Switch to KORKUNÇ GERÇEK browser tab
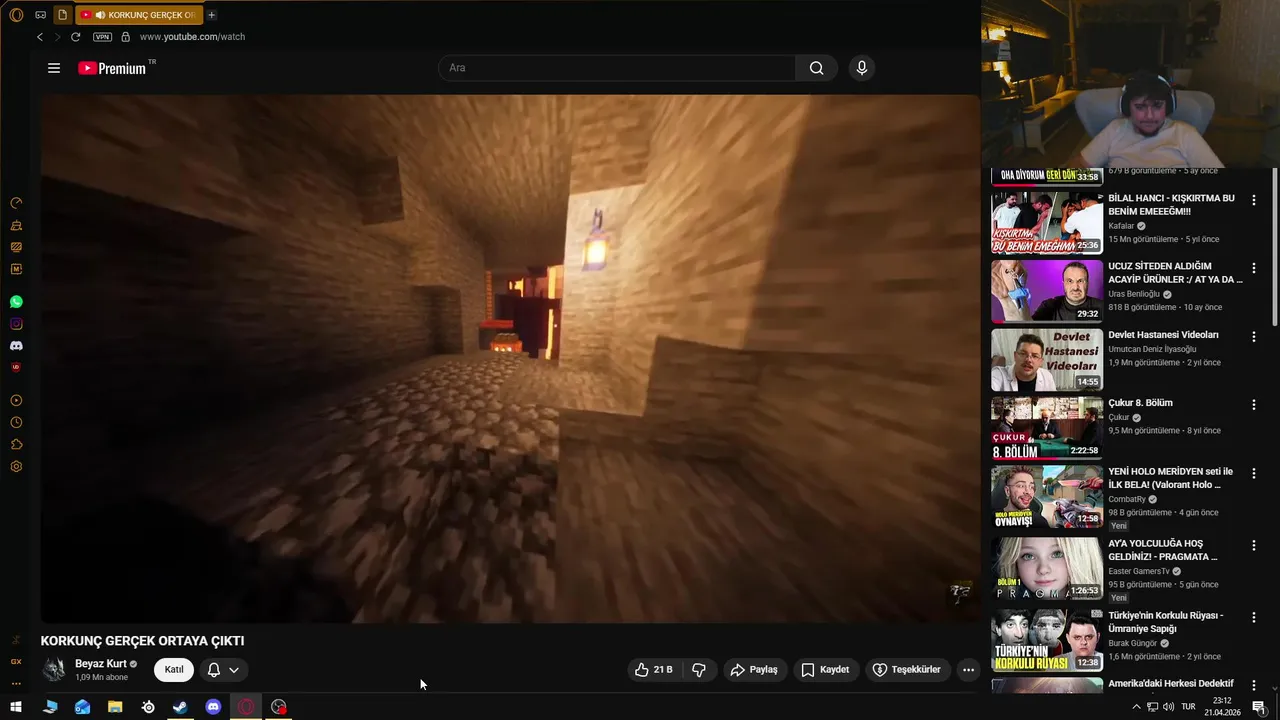This screenshot has width=1280, height=720. [139, 15]
